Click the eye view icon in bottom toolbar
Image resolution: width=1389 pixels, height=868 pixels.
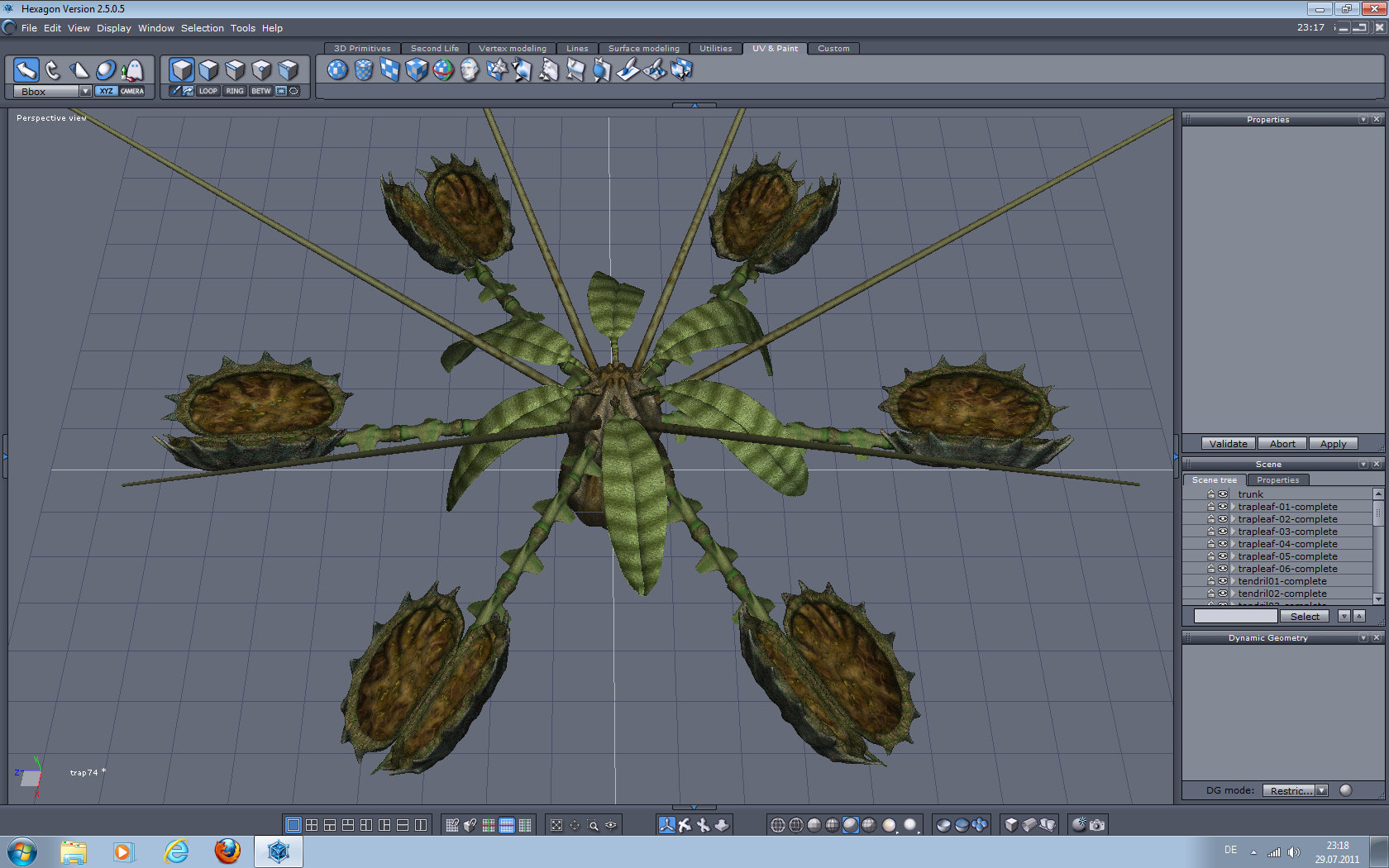[611, 825]
